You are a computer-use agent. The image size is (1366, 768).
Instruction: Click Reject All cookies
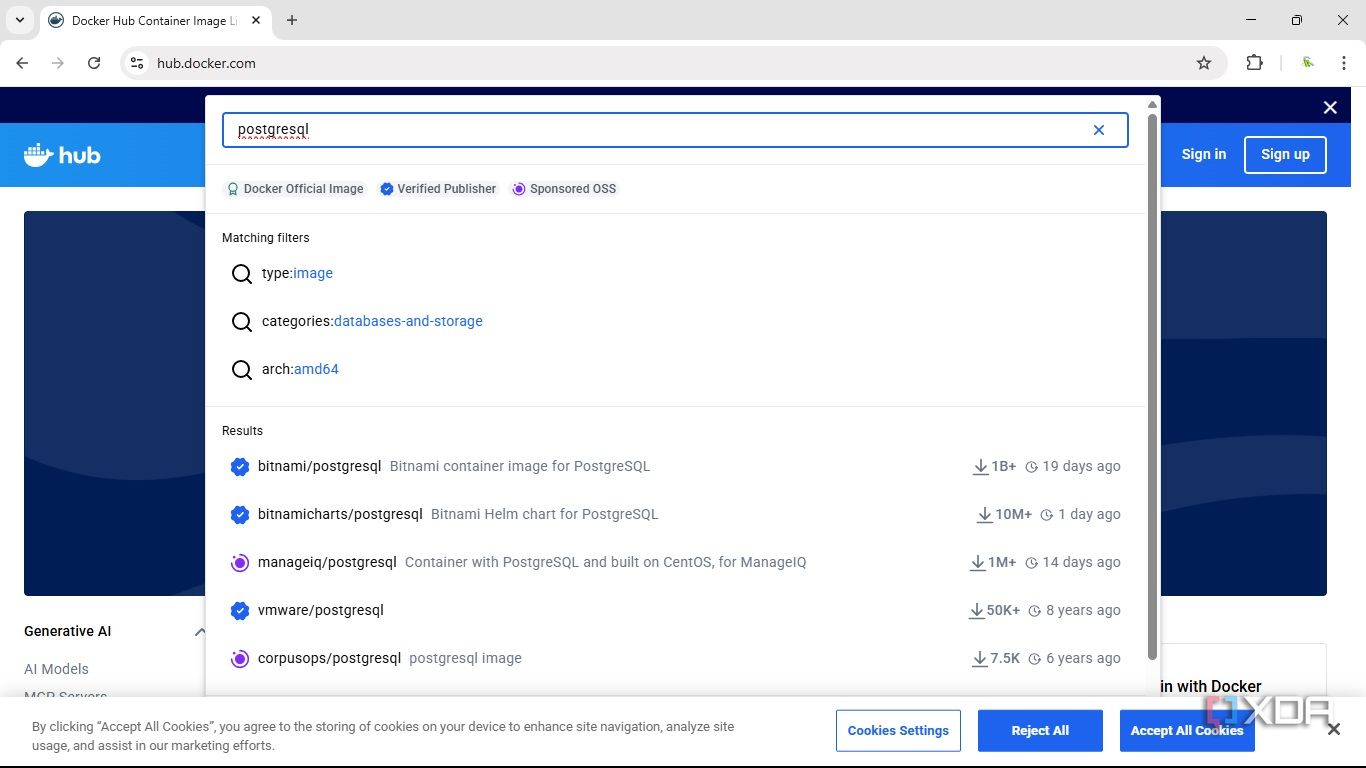tap(1040, 731)
